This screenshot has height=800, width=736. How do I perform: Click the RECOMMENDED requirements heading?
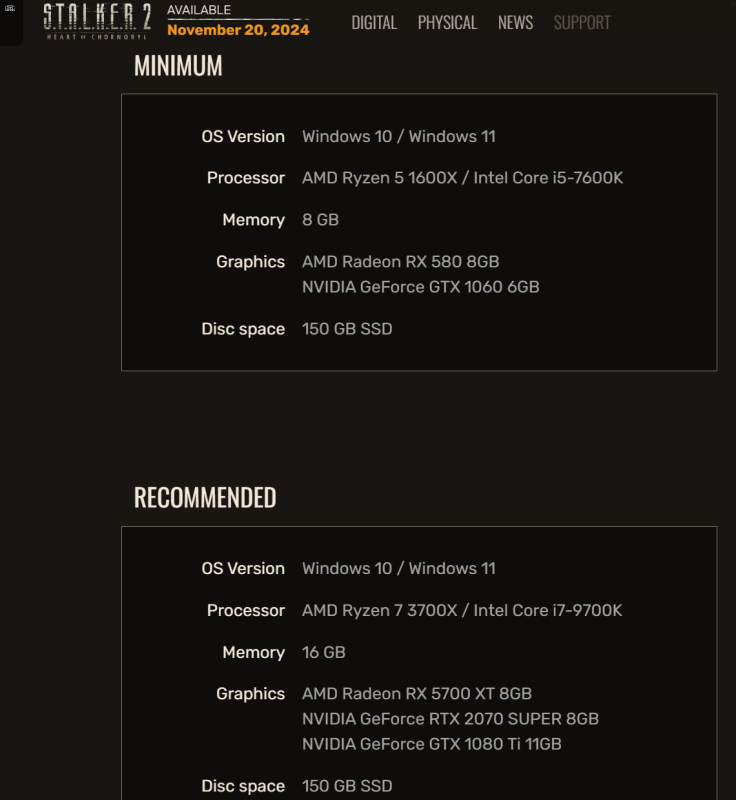pyautogui.click(x=205, y=497)
